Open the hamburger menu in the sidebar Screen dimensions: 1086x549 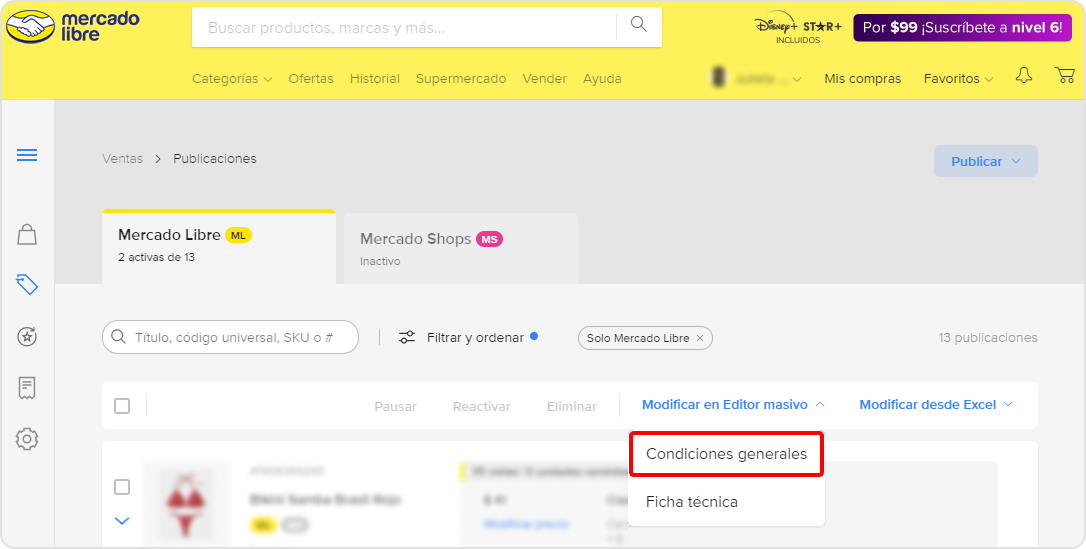[x=27, y=154]
